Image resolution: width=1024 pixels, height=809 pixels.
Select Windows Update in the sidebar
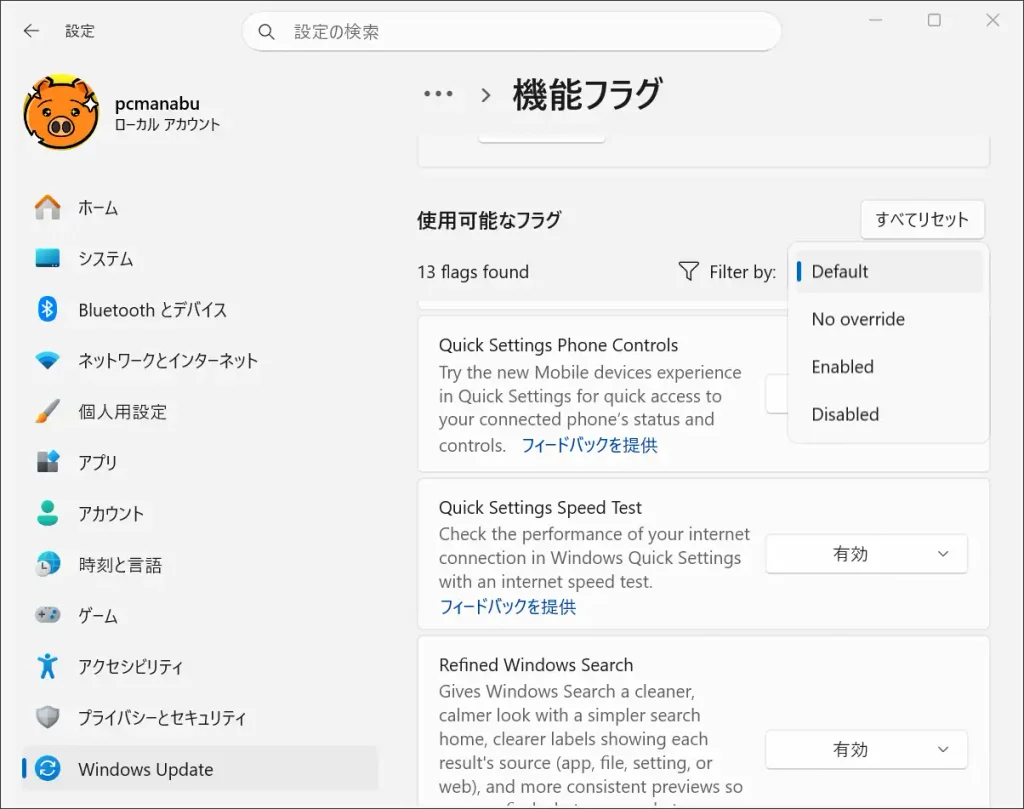click(200, 769)
